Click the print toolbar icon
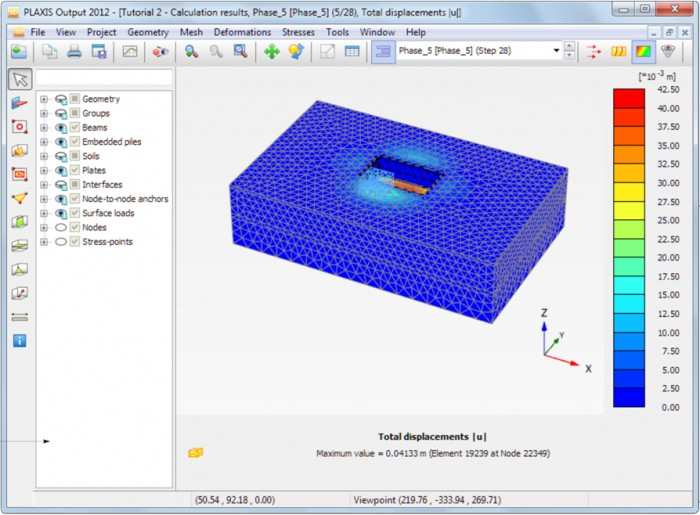 click(x=74, y=51)
